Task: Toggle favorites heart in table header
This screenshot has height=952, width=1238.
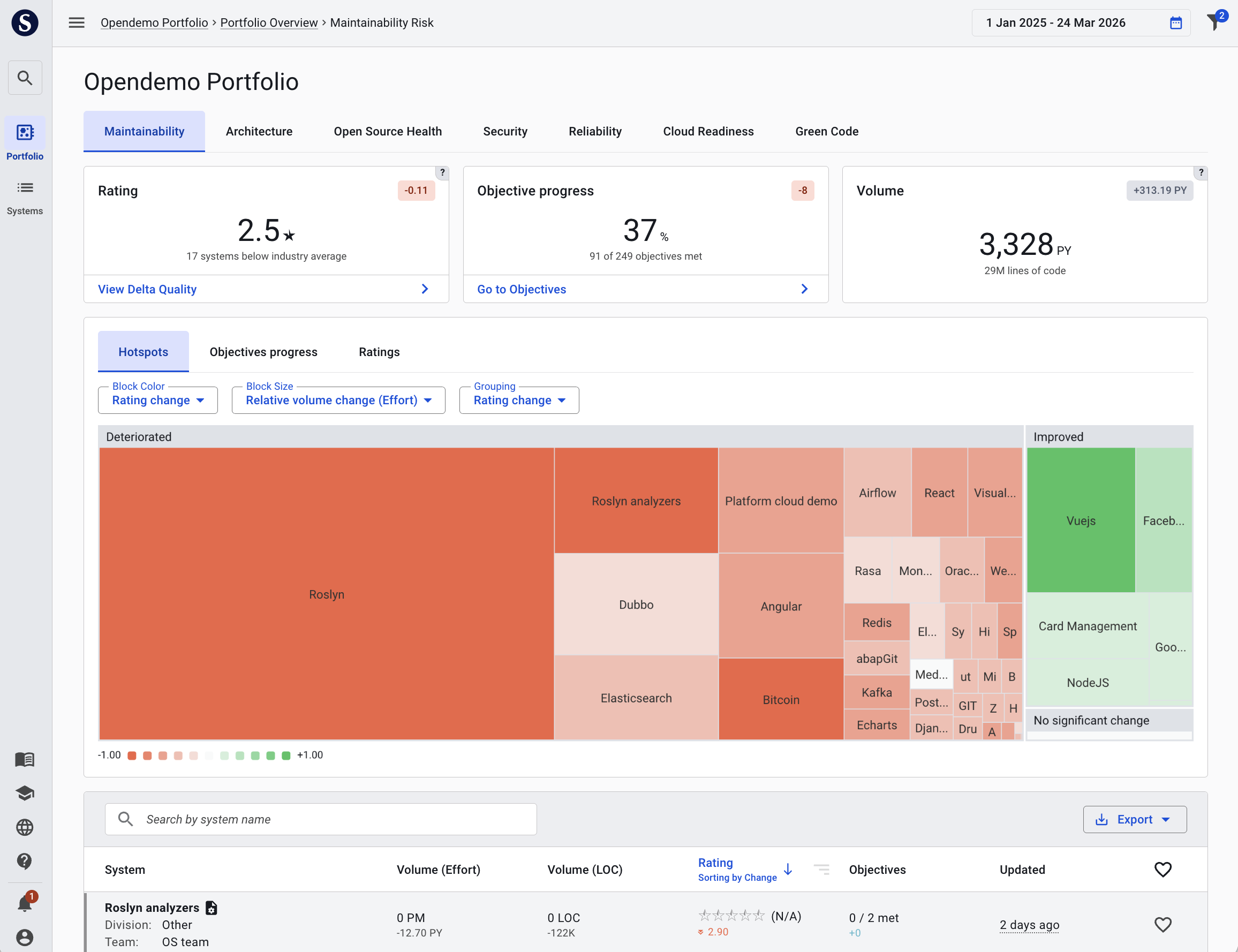Action: tap(1162, 869)
